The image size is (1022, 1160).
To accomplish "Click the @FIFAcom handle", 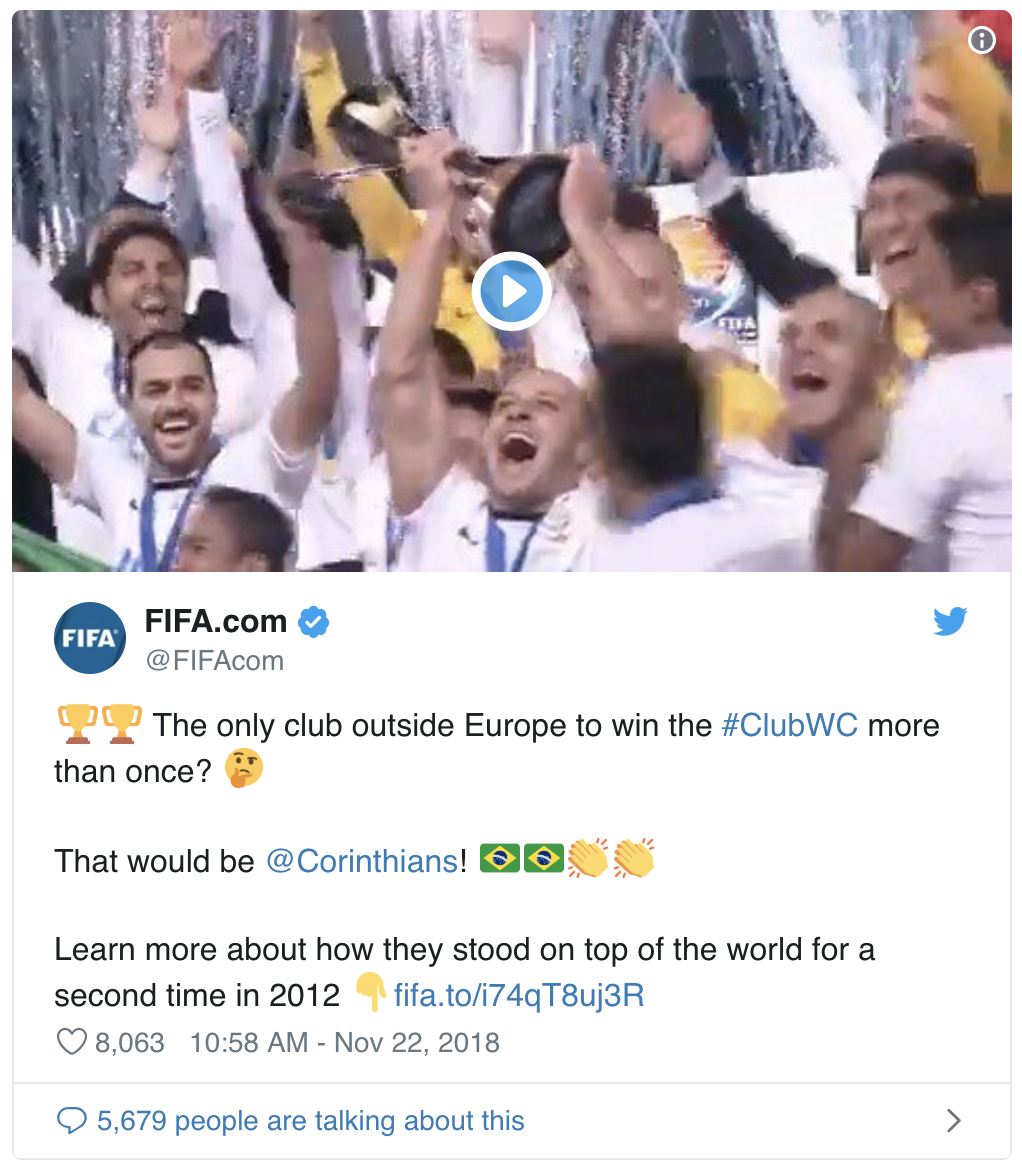I will click(x=215, y=661).
